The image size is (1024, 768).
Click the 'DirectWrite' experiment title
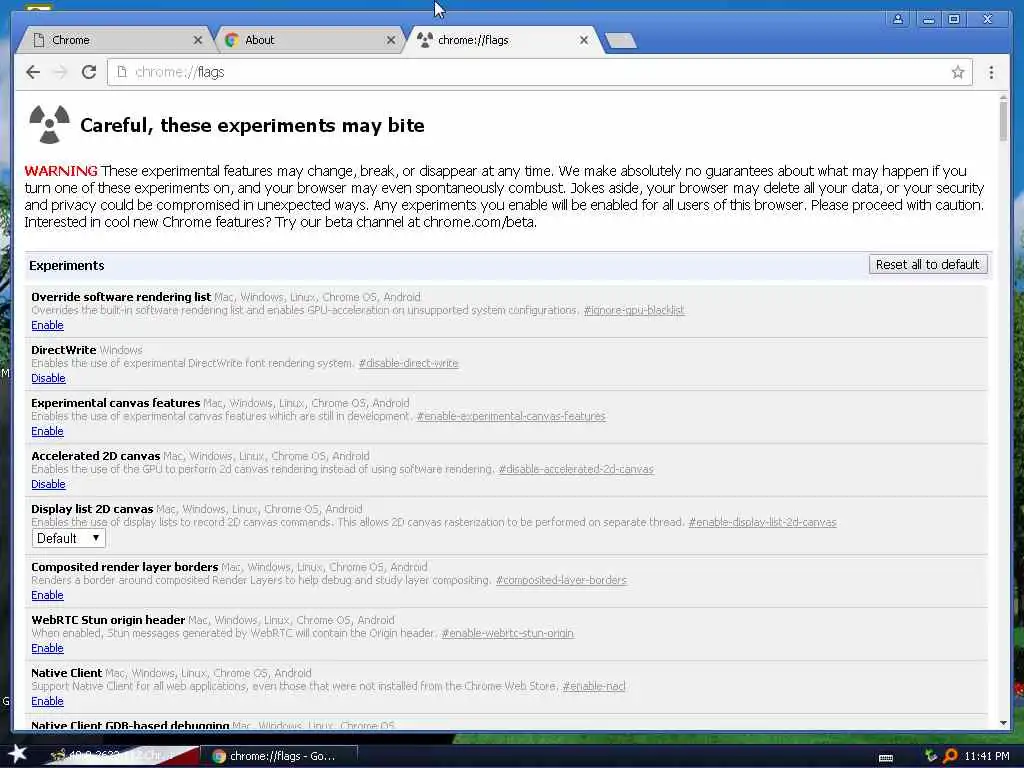(x=63, y=350)
